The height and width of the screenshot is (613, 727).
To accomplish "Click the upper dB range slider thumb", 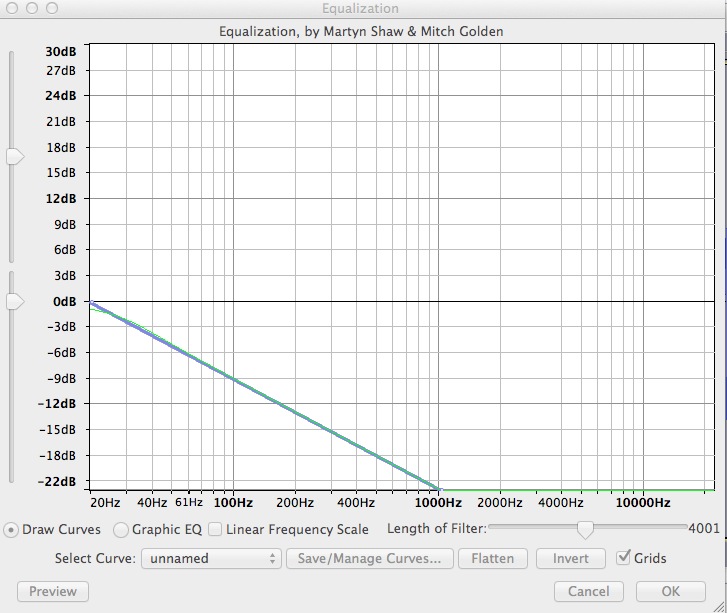I will coord(15,157).
